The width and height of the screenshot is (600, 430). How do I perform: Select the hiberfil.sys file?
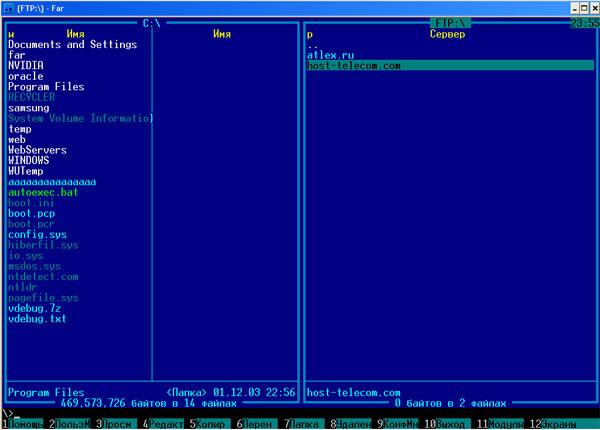43,245
